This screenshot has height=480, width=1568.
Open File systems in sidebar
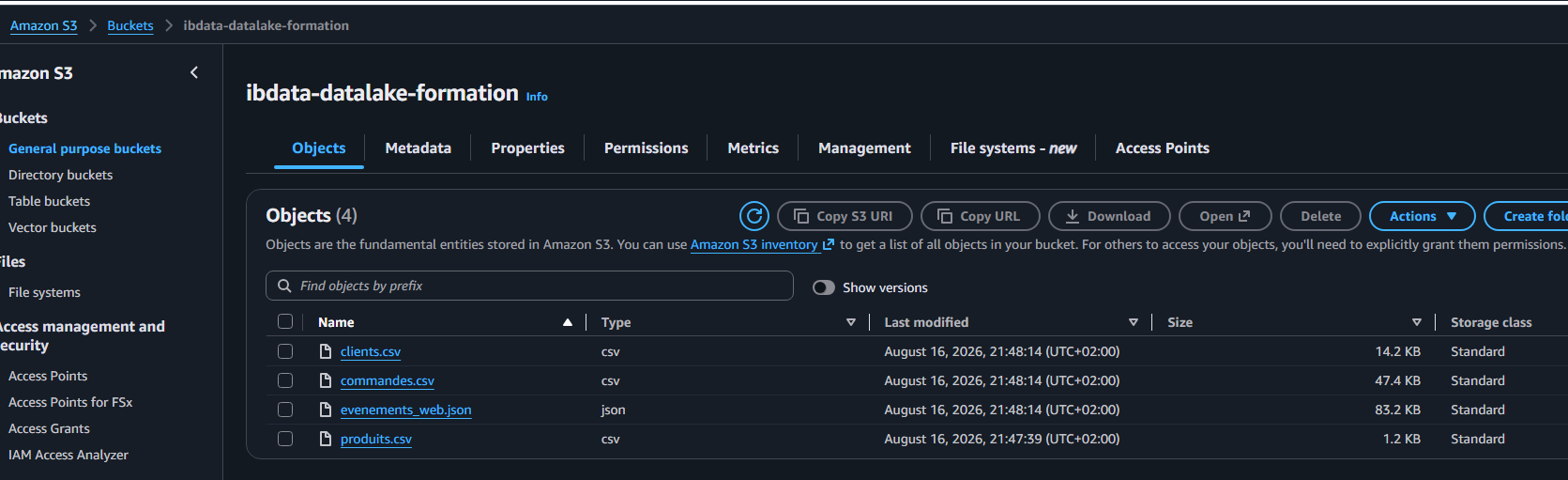[x=44, y=292]
